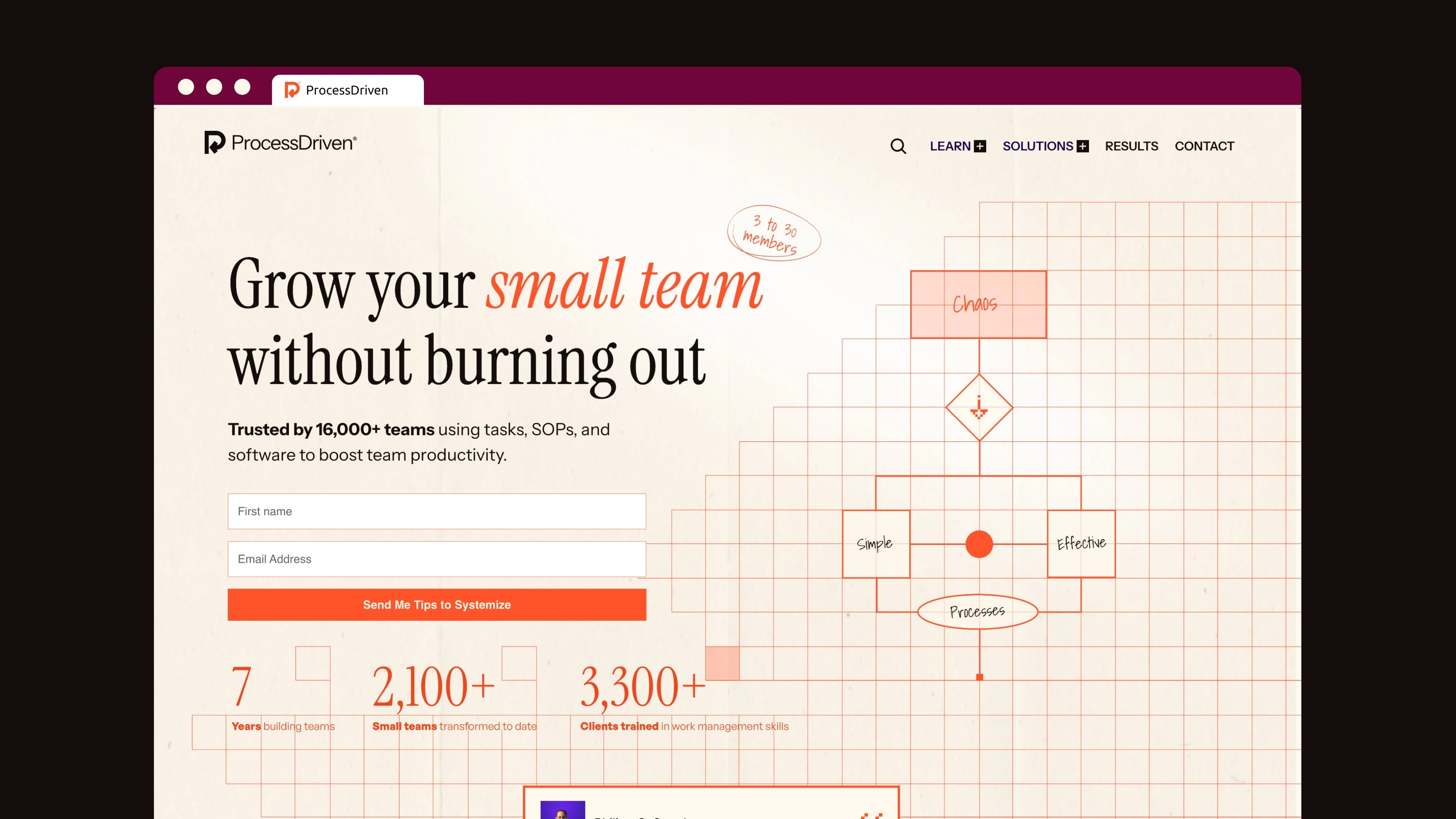Focus the First name field
This screenshot has width=1456, height=819.
(436, 511)
